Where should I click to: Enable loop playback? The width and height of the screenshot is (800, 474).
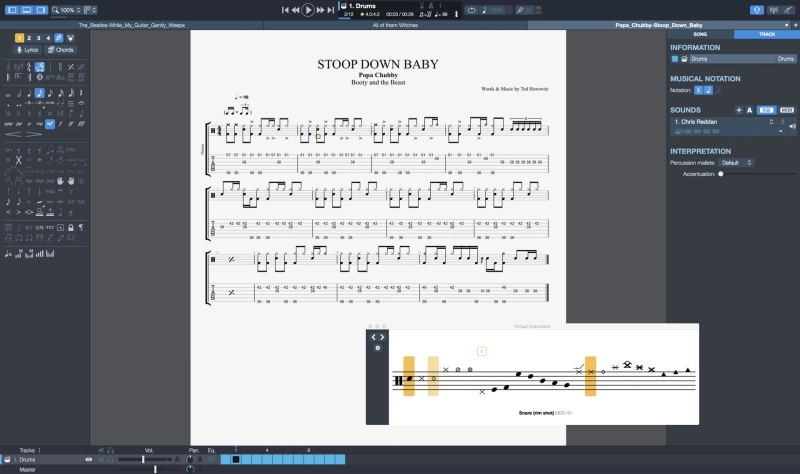click(x=471, y=10)
